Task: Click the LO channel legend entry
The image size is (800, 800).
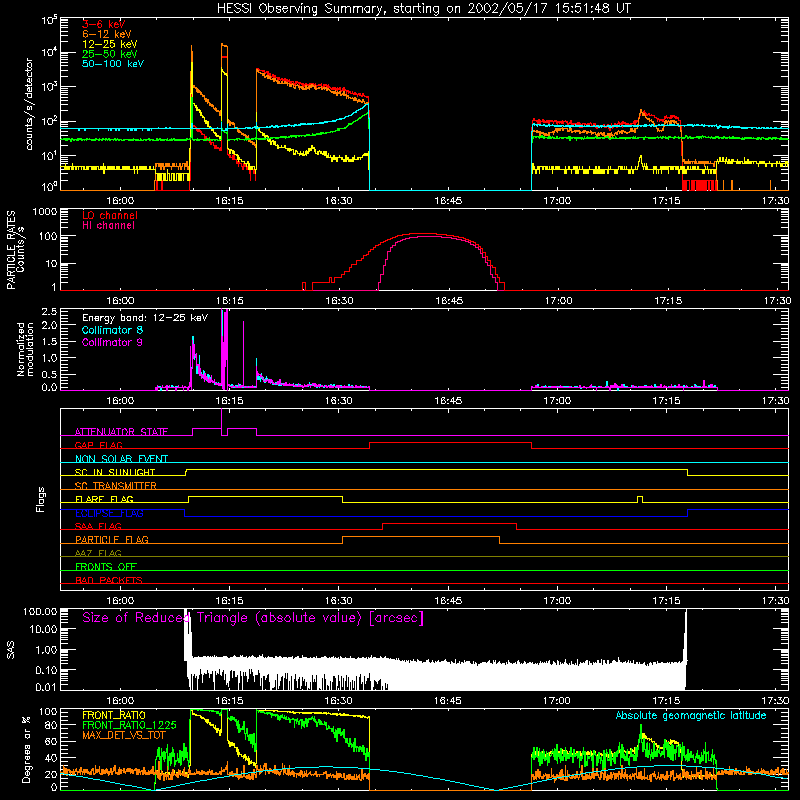Action: pos(110,215)
